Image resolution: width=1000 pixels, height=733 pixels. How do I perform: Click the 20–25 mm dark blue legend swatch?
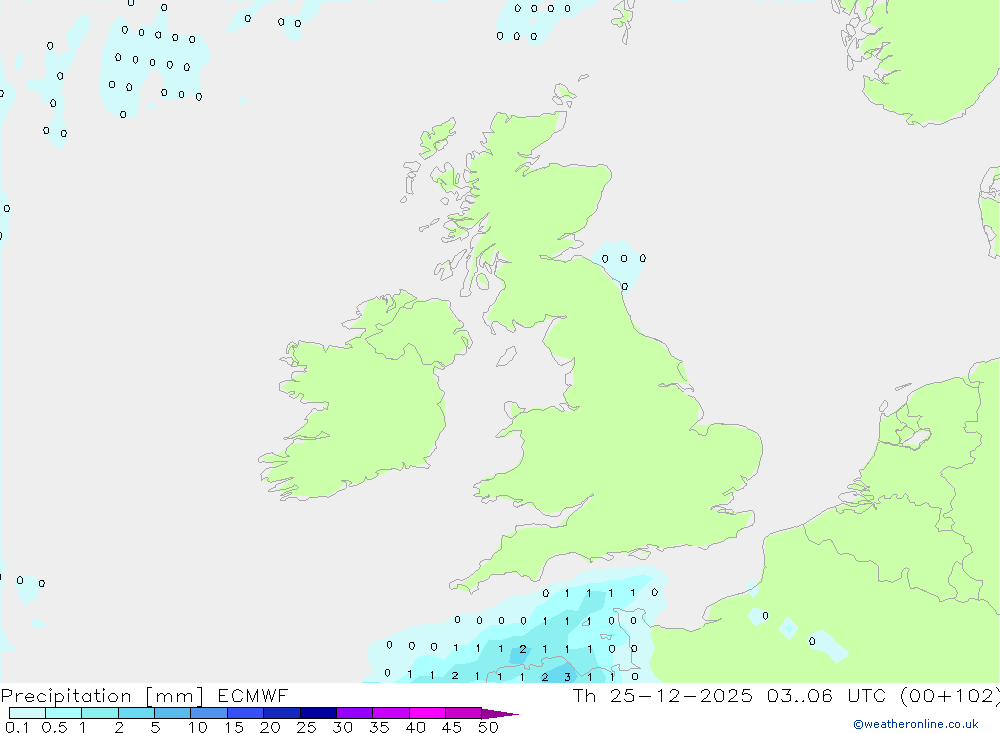click(x=281, y=713)
